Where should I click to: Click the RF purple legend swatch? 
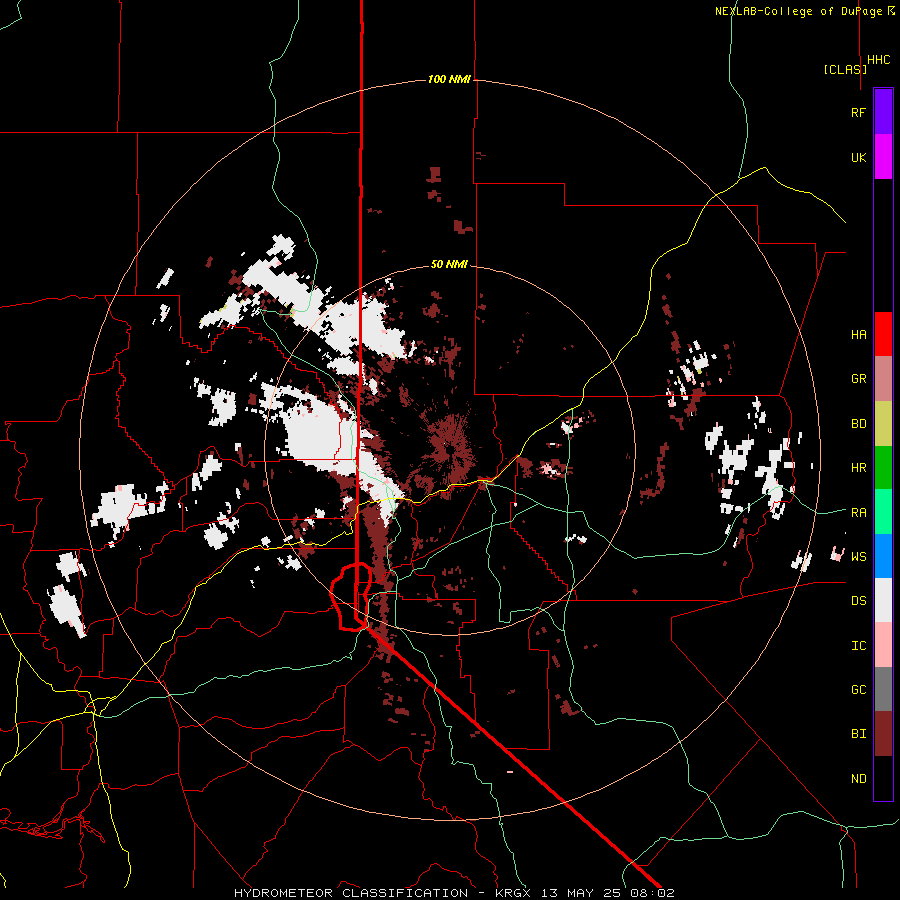[x=883, y=112]
